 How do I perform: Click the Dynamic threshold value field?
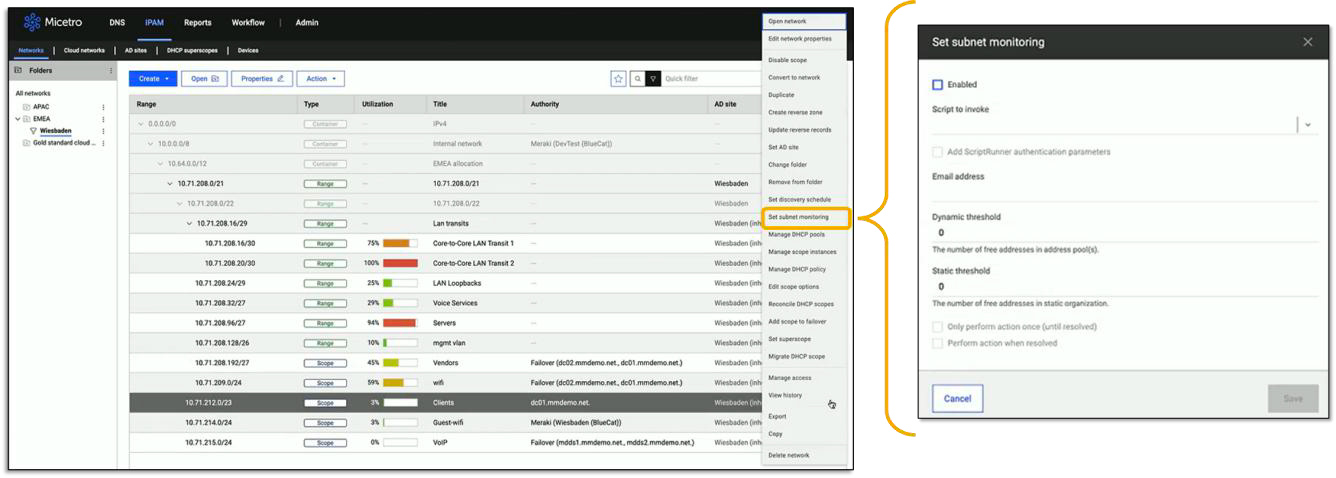pyautogui.click(x=1123, y=232)
